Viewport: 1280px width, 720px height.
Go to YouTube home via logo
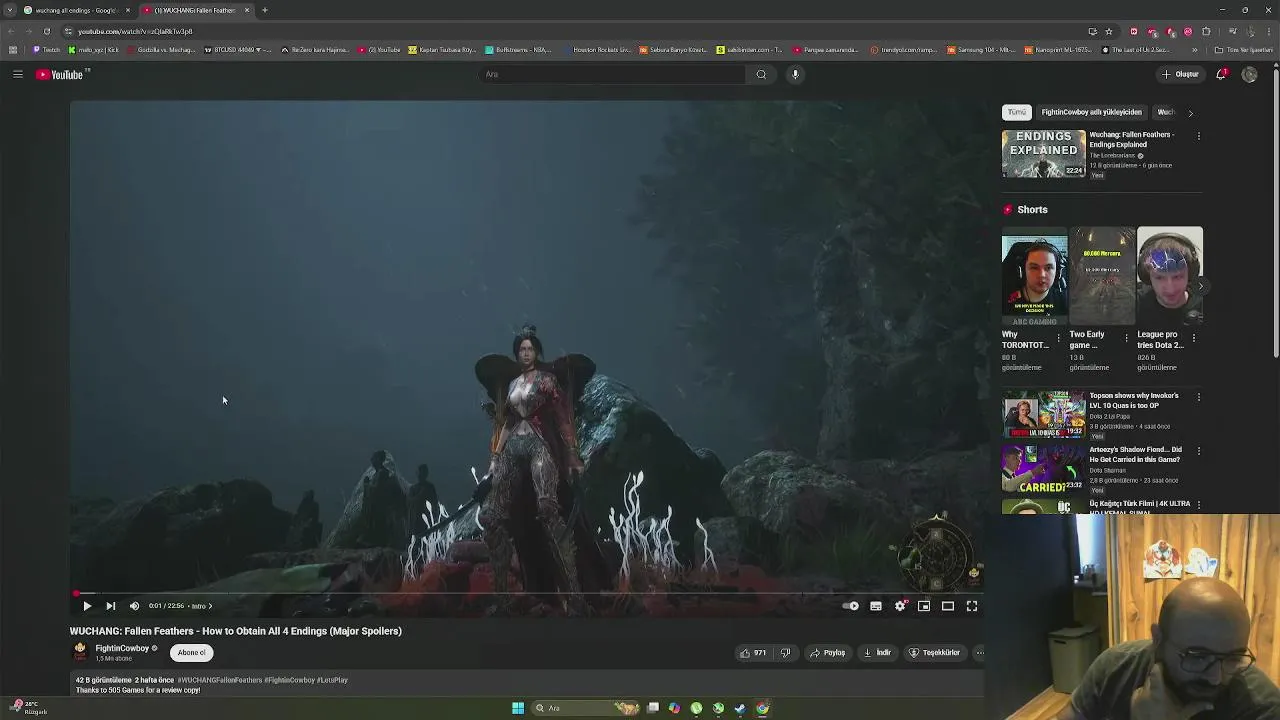tap(60, 74)
